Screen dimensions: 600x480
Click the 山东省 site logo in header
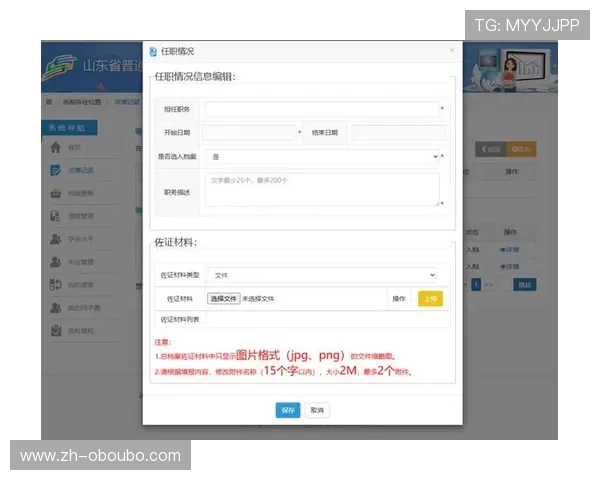point(60,67)
